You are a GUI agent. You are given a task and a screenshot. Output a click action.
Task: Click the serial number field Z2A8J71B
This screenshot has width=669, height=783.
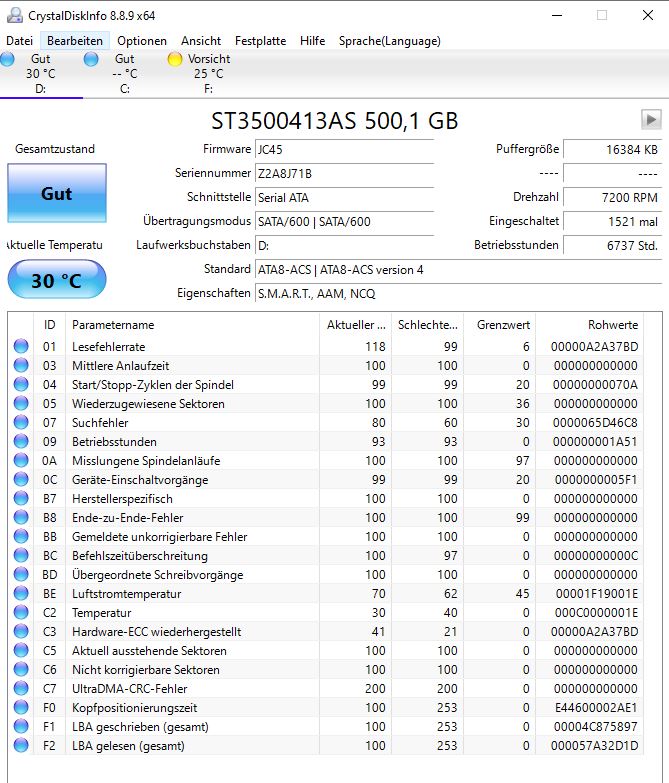click(344, 173)
